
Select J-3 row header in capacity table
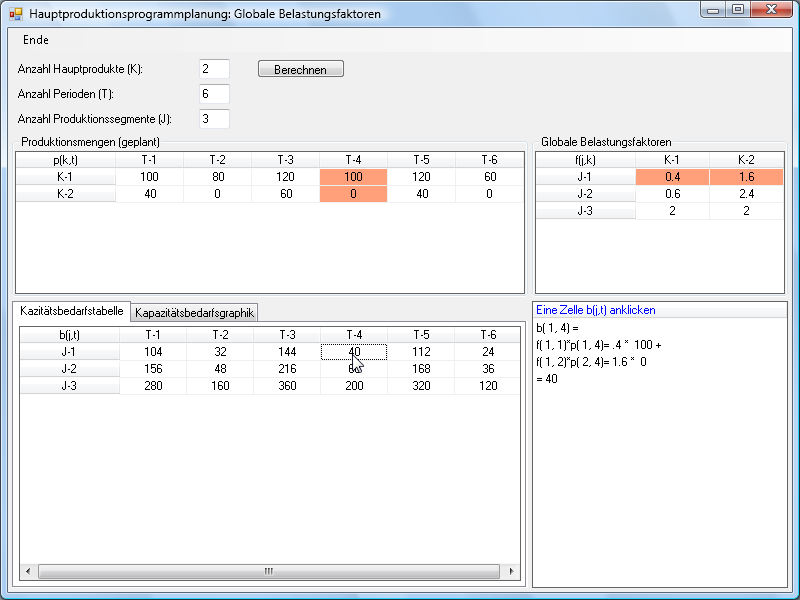pyautogui.click(x=70, y=386)
